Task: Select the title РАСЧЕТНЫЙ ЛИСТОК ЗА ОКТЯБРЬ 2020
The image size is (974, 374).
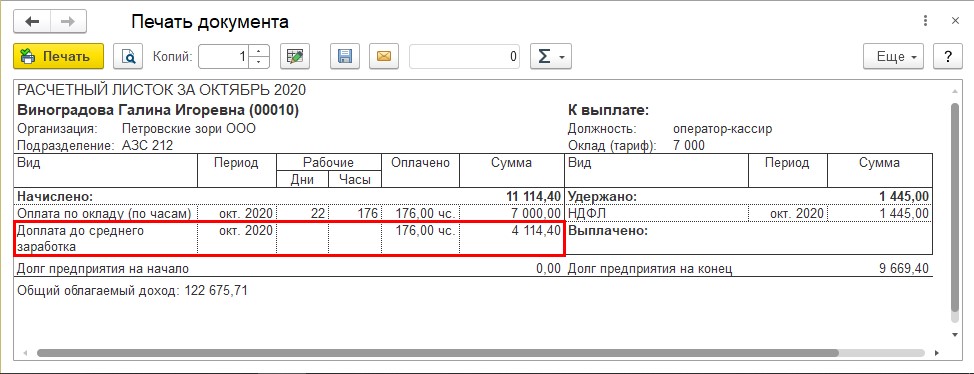Action: click(162, 91)
